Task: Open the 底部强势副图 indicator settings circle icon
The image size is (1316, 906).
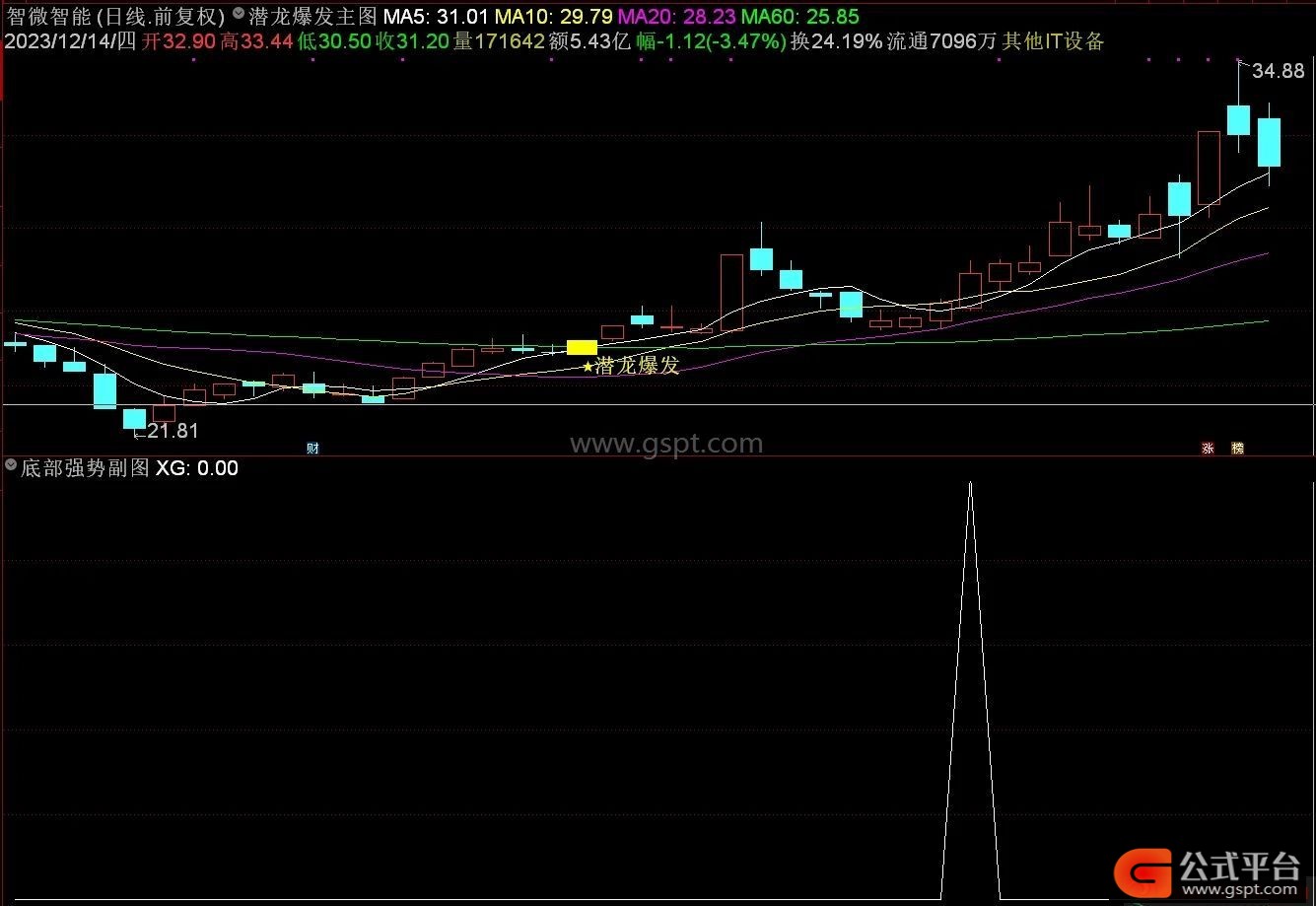Action: tap(11, 466)
